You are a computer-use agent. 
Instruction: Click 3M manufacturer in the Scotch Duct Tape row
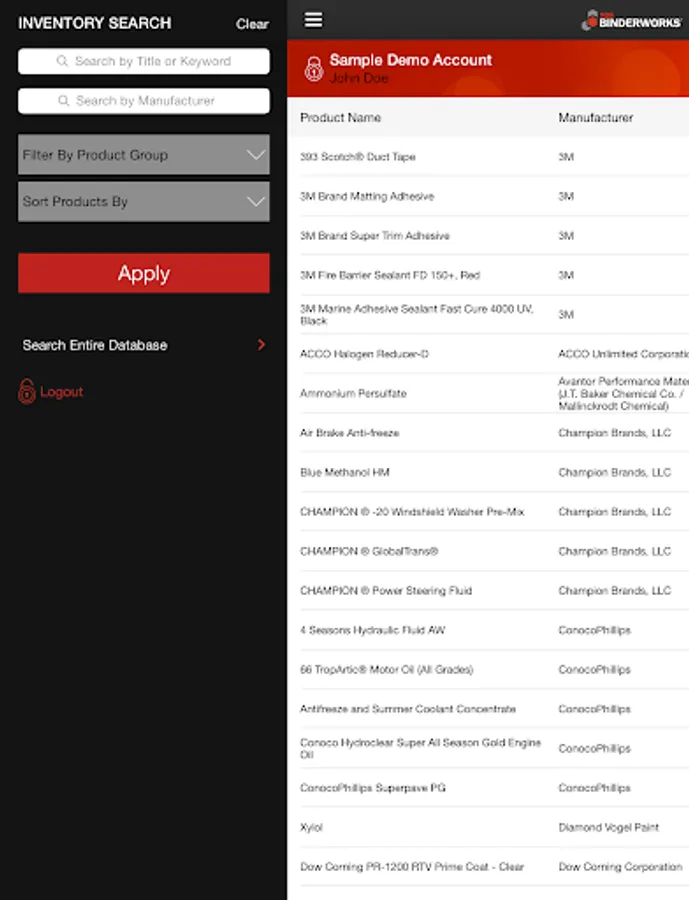click(x=566, y=157)
